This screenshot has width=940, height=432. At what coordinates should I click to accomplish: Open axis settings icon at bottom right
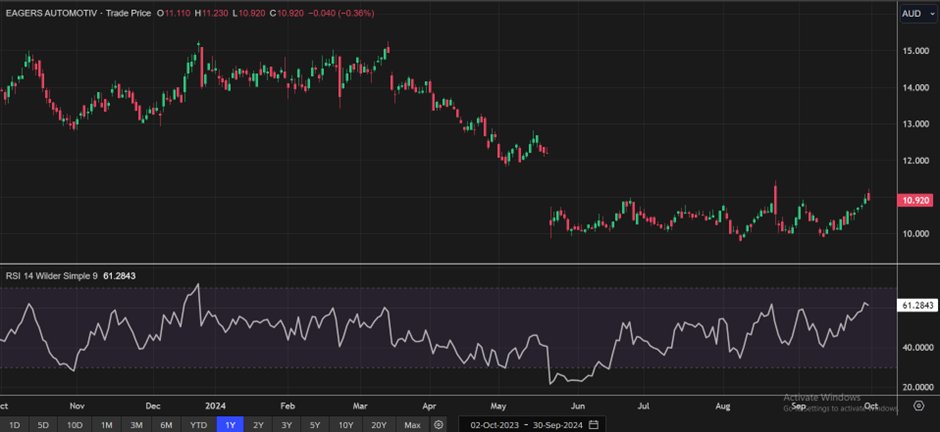[x=918, y=406]
